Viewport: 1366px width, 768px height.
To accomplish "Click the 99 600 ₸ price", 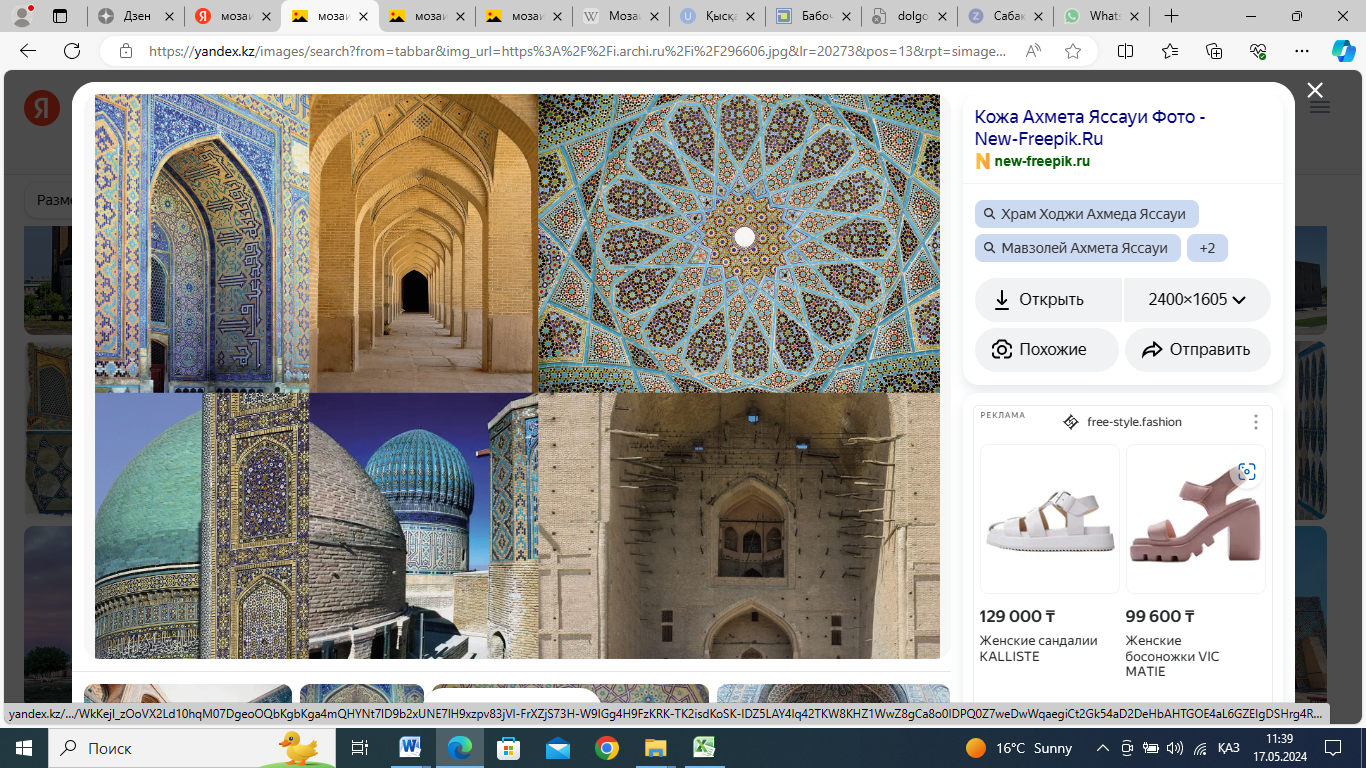I will pyautogui.click(x=1160, y=617).
